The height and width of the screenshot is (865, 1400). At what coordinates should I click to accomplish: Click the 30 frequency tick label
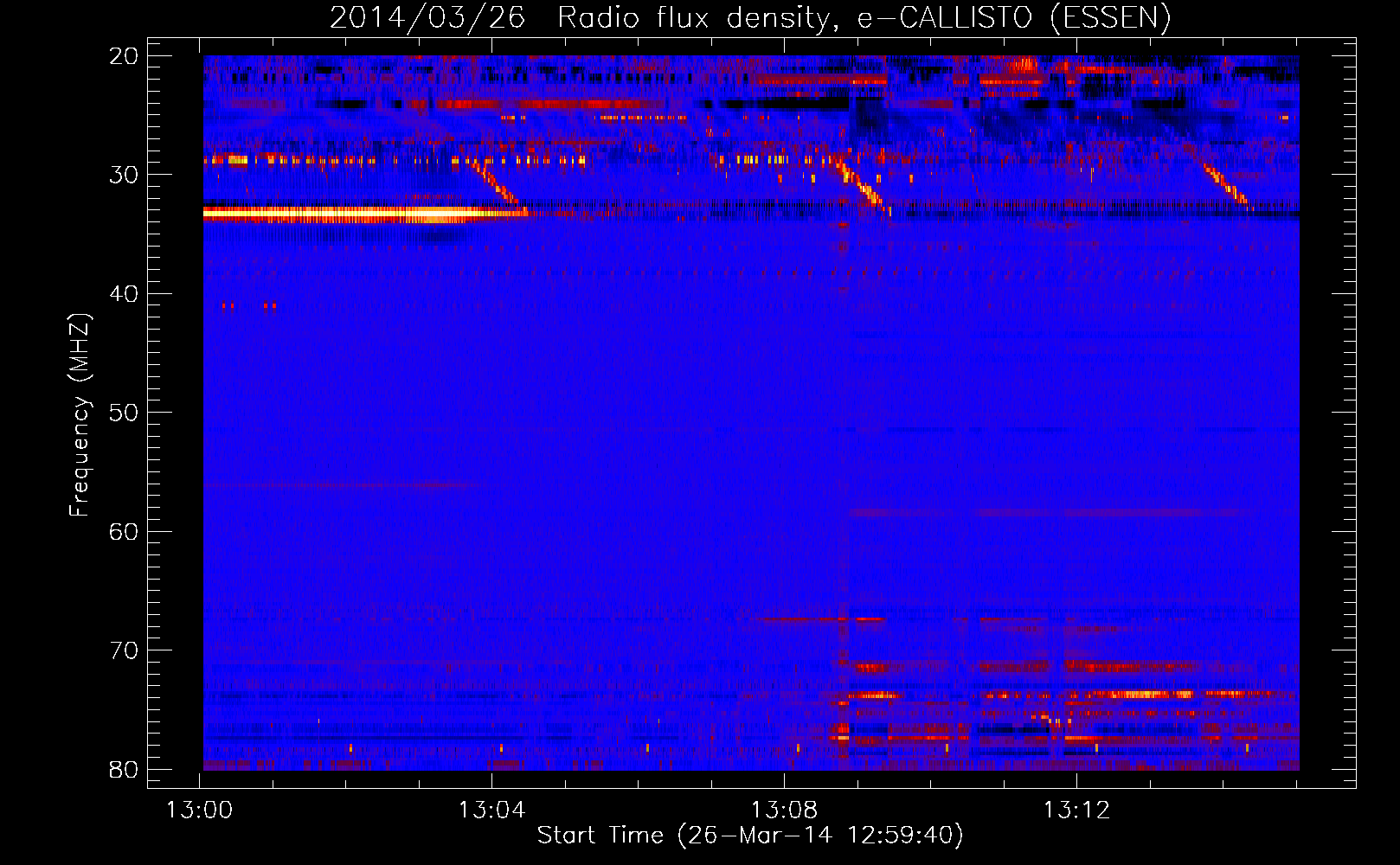(125, 175)
